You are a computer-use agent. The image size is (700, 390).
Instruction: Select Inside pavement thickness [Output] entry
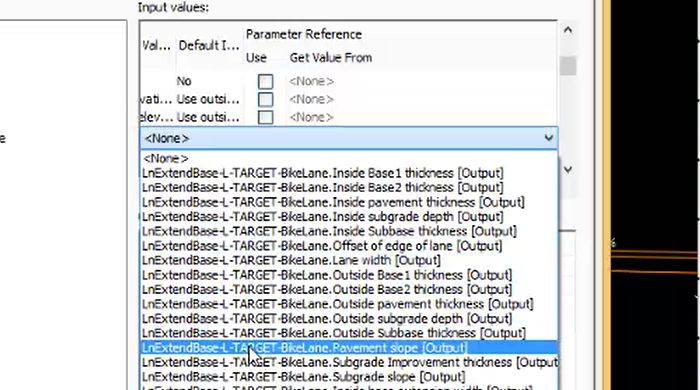click(x=349, y=202)
